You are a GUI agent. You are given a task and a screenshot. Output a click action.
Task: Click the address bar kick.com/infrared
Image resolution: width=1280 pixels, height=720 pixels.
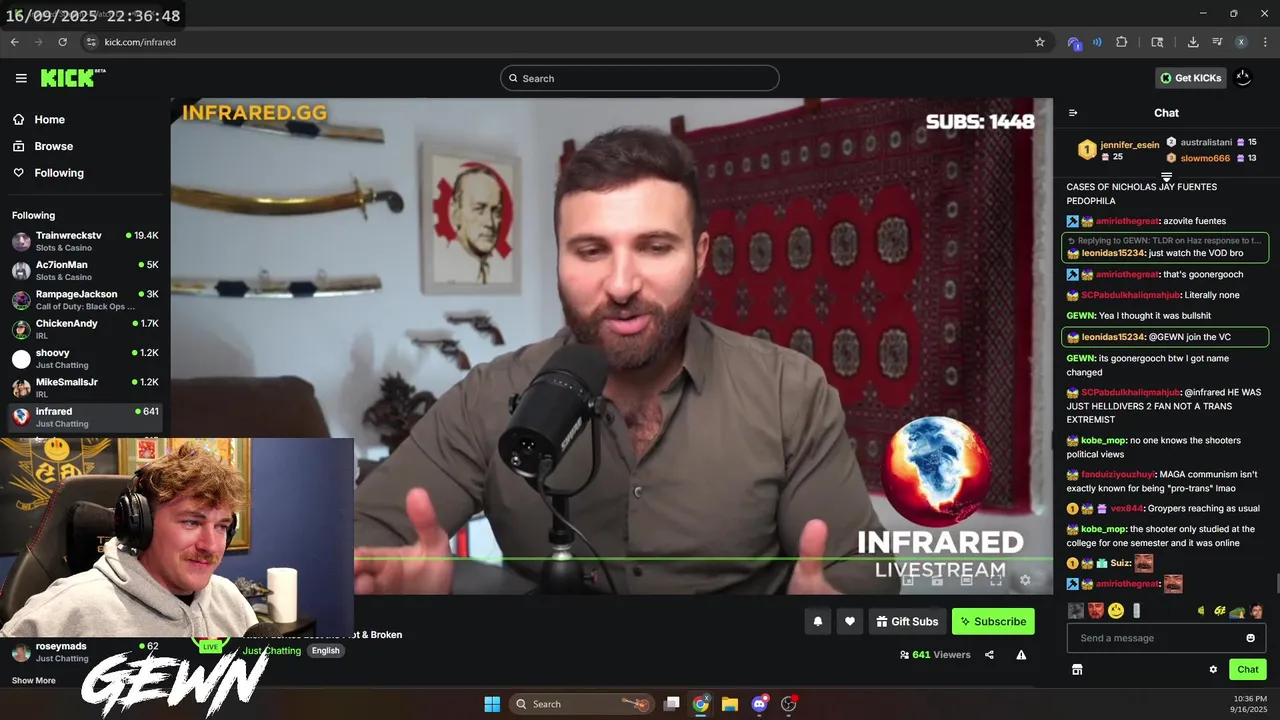tap(140, 42)
